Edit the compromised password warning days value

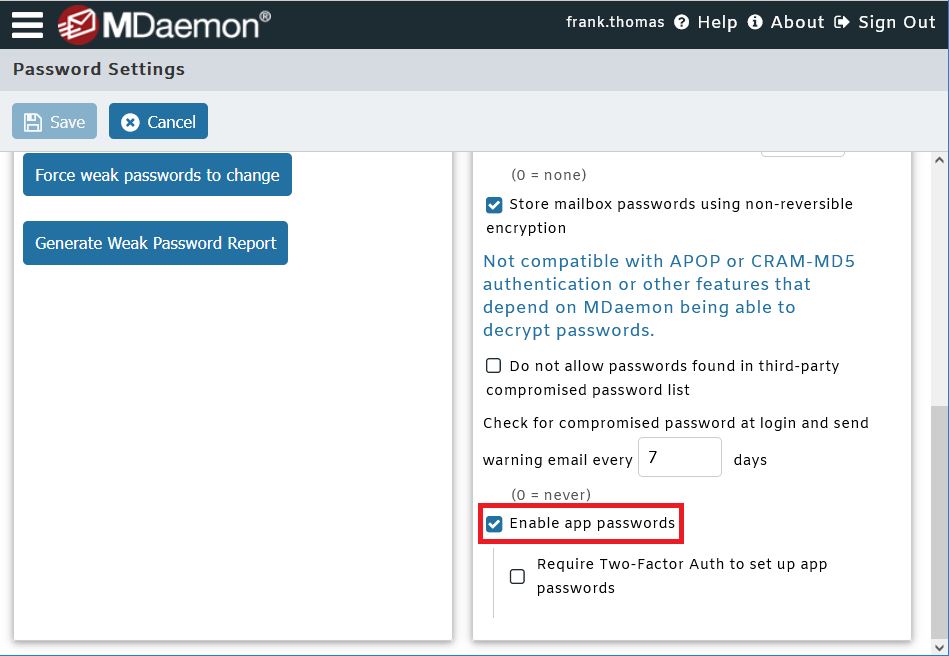click(680, 456)
